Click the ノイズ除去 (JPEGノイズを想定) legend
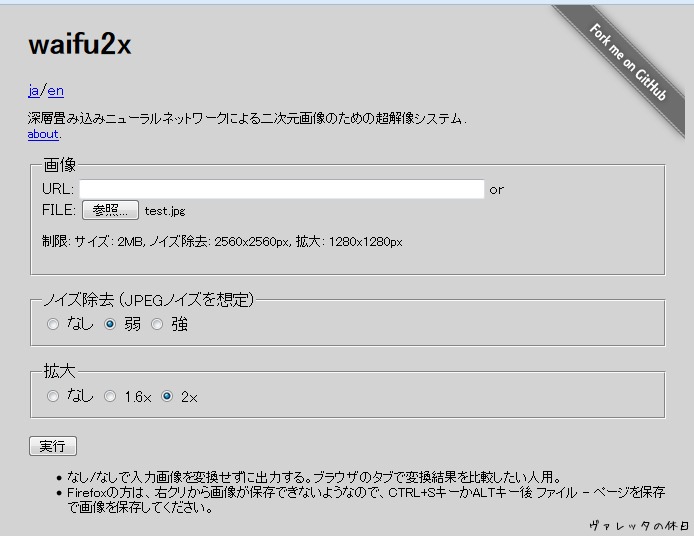This screenshot has height=536, width=694. tap(149, 300)
